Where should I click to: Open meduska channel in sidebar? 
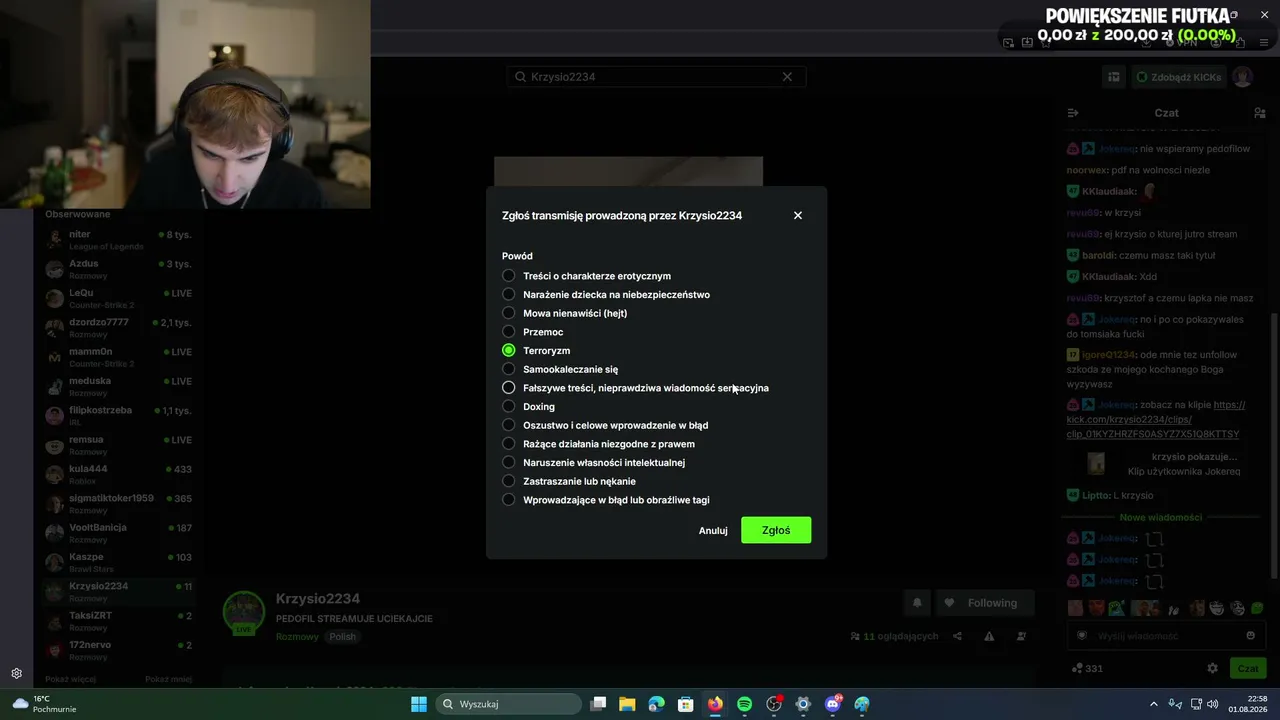(120, 386)
